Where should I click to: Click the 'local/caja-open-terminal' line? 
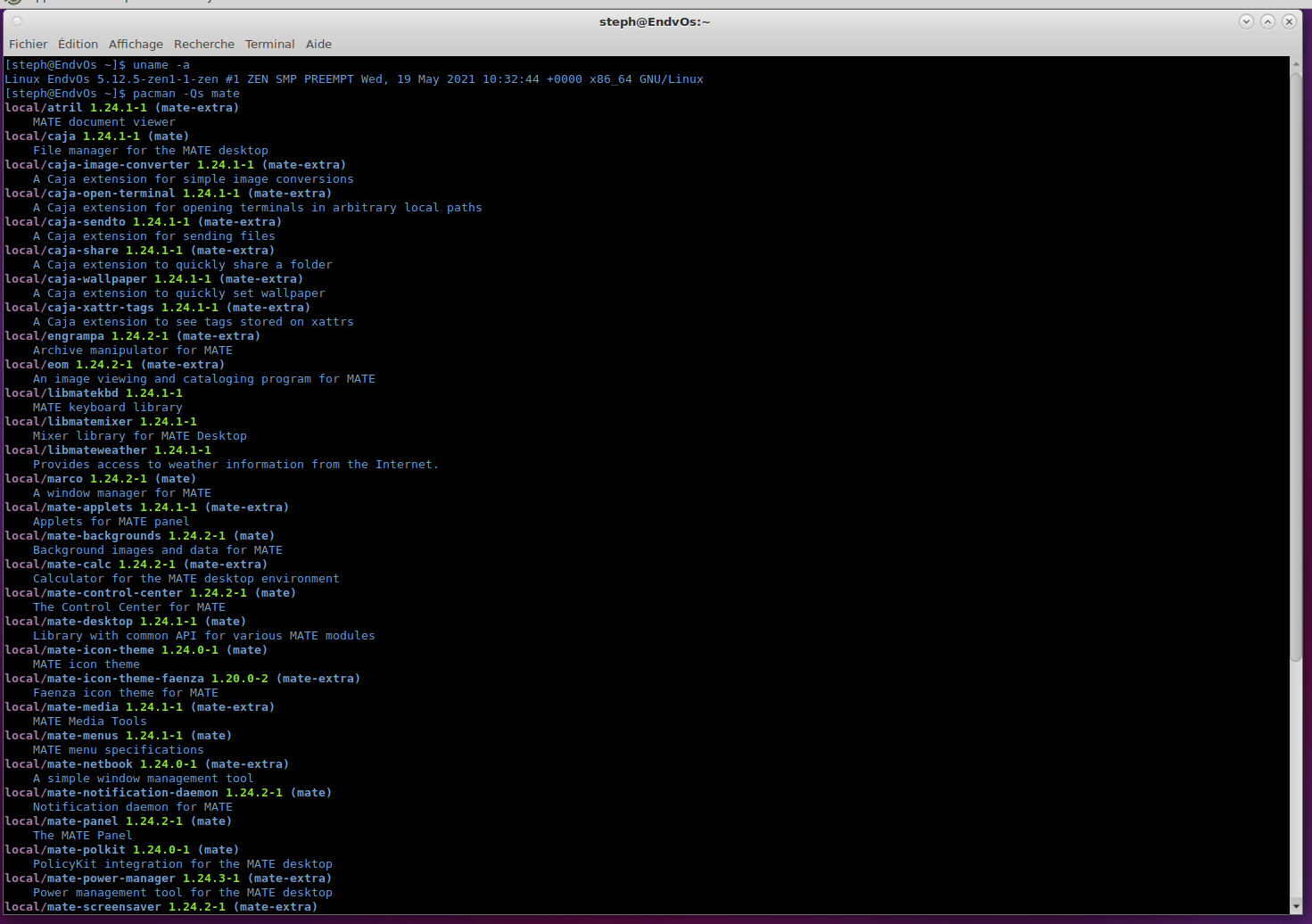[x=168, y=194]
